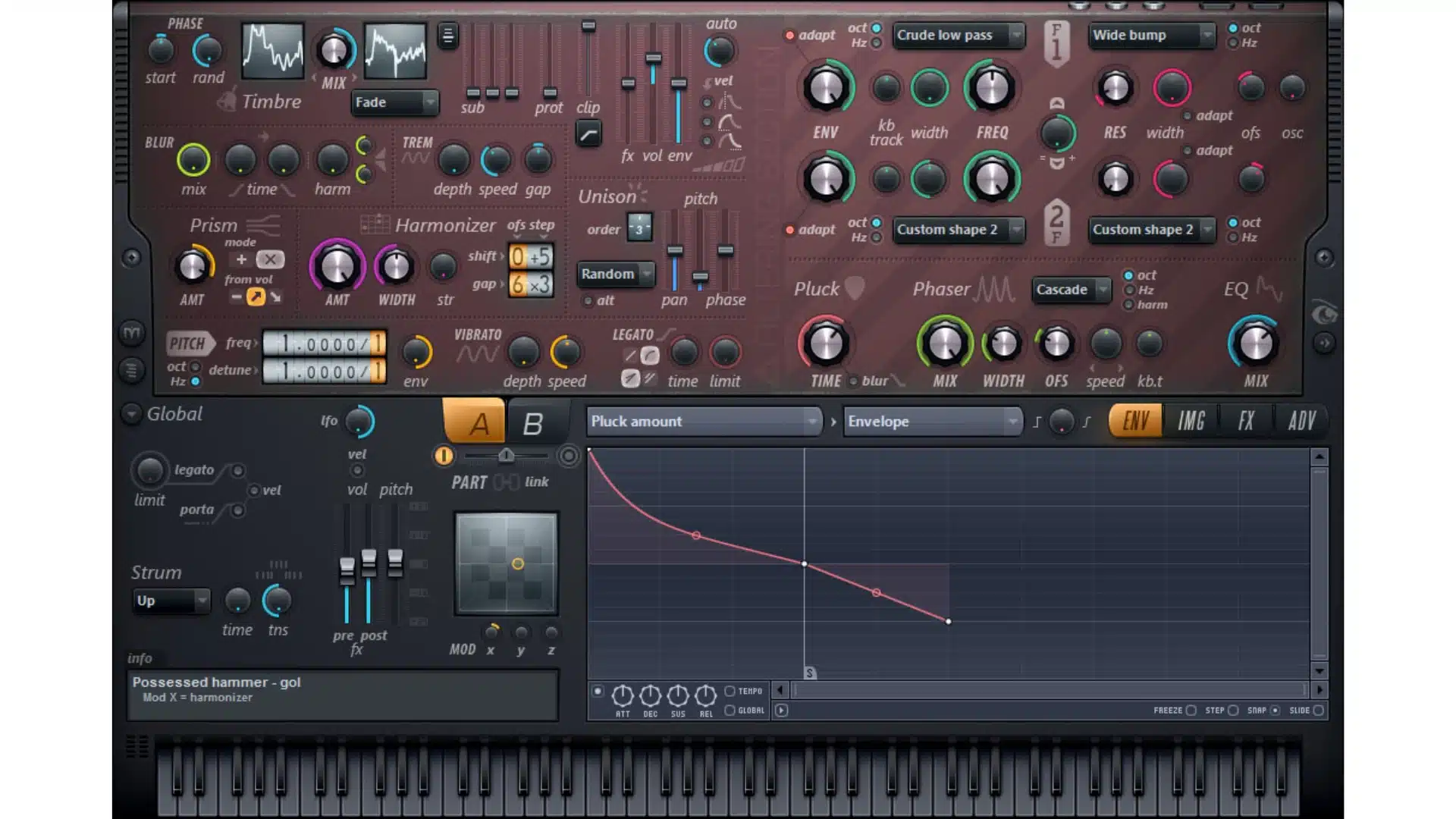Click the clip curve shape icon
Viewport: 1456px width, 819px height.
point(588,134)
